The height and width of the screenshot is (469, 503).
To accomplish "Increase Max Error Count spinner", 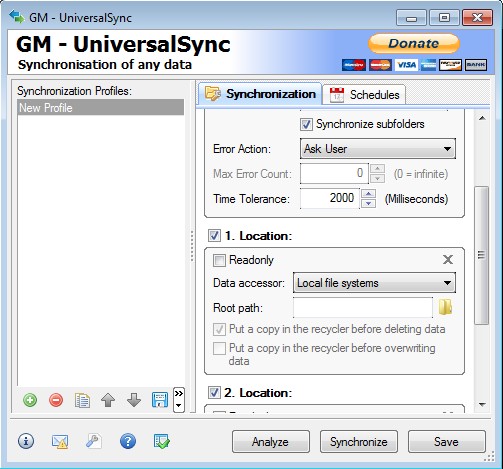I will pyautogui.click(x=378, y=168).
